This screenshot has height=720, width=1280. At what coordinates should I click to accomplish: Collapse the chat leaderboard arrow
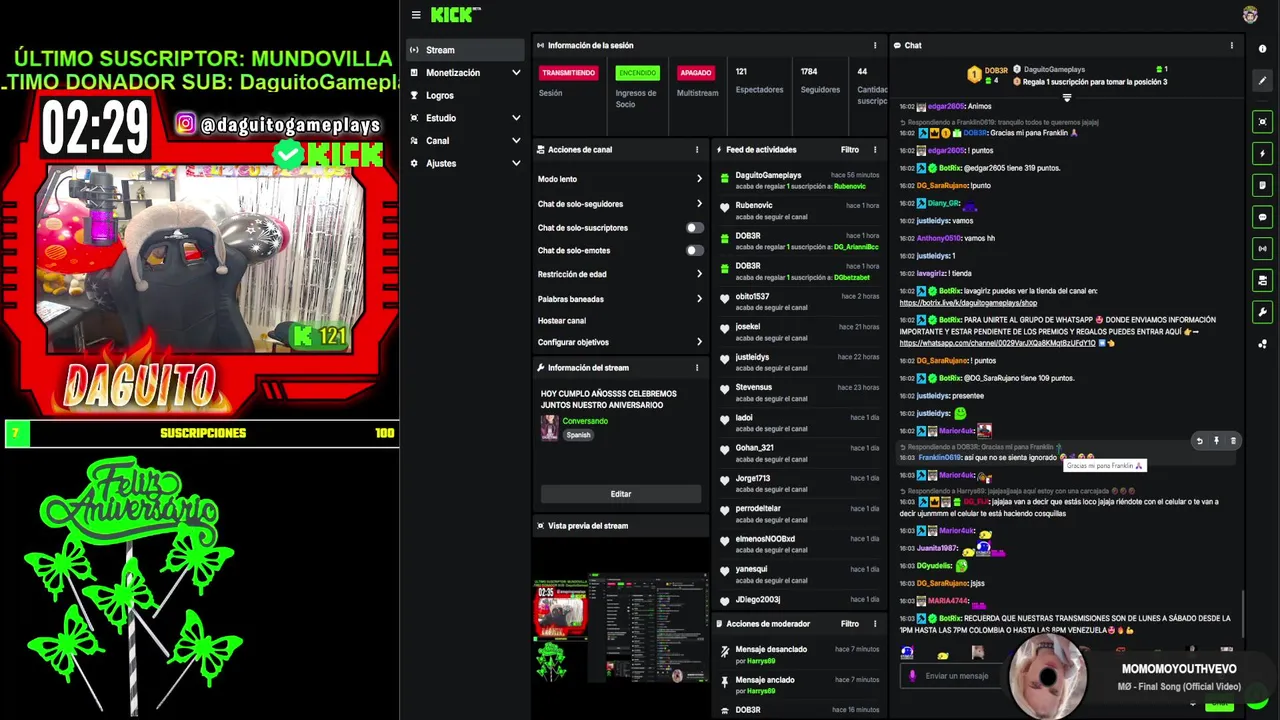[x=1066, y=97]
